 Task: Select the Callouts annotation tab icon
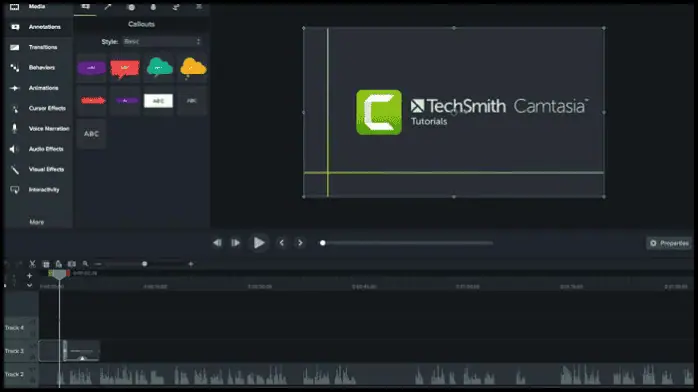coord(85,7)
